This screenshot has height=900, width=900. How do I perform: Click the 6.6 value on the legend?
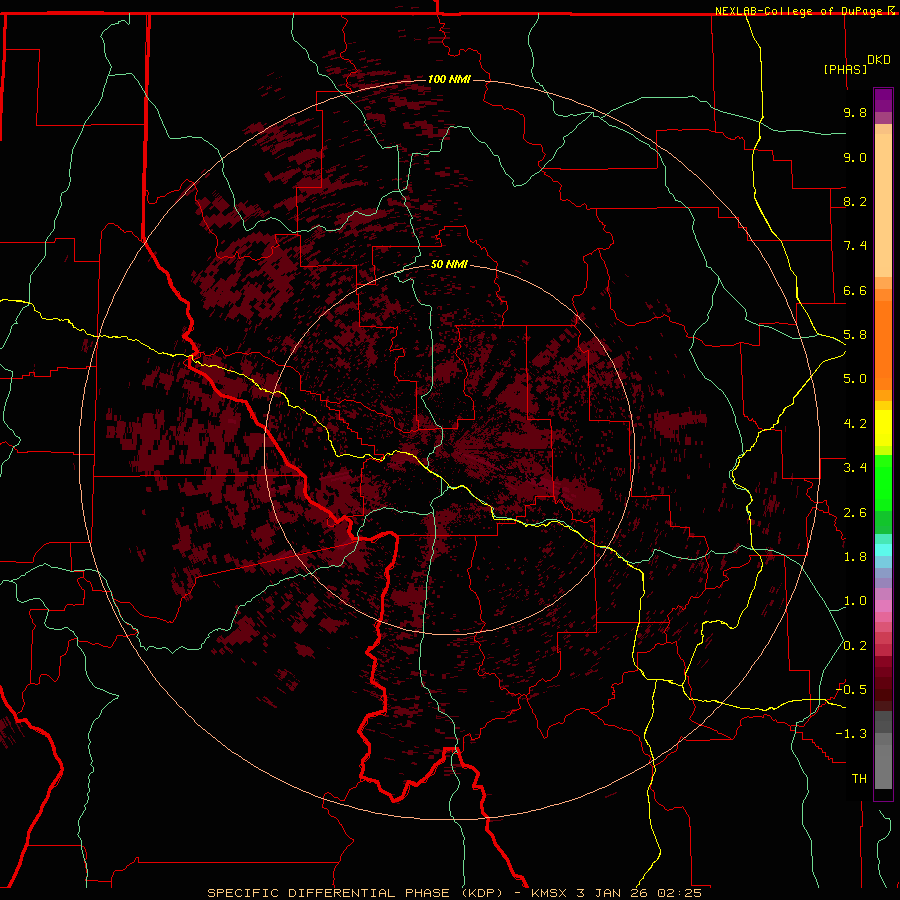[855, 290]
